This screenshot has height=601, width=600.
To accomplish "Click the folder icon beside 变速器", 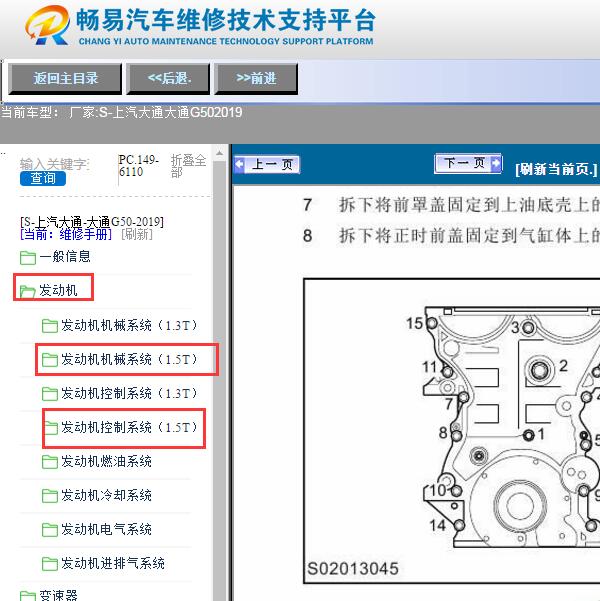I will pyautogui.click(x=28, y=596).
